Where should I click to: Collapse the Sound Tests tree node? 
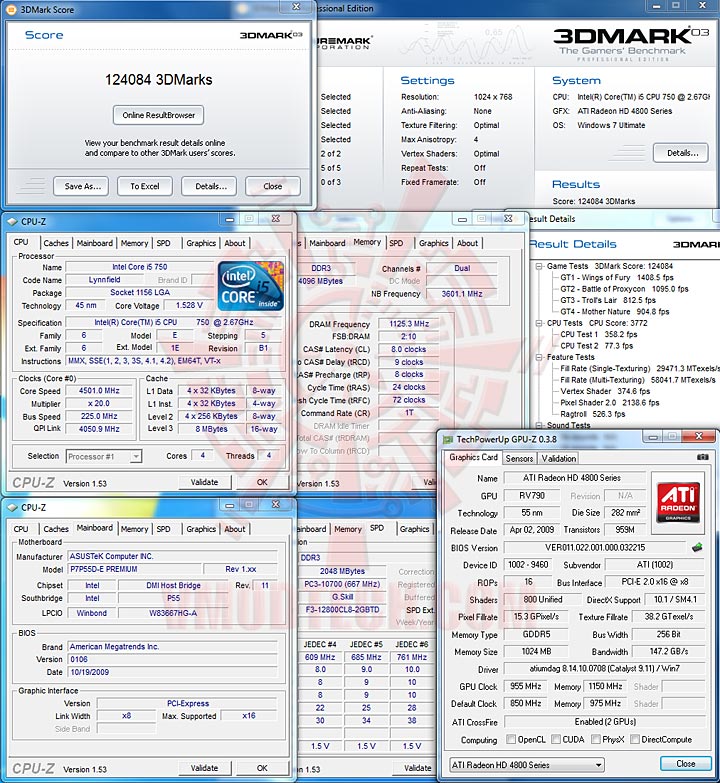539,425
